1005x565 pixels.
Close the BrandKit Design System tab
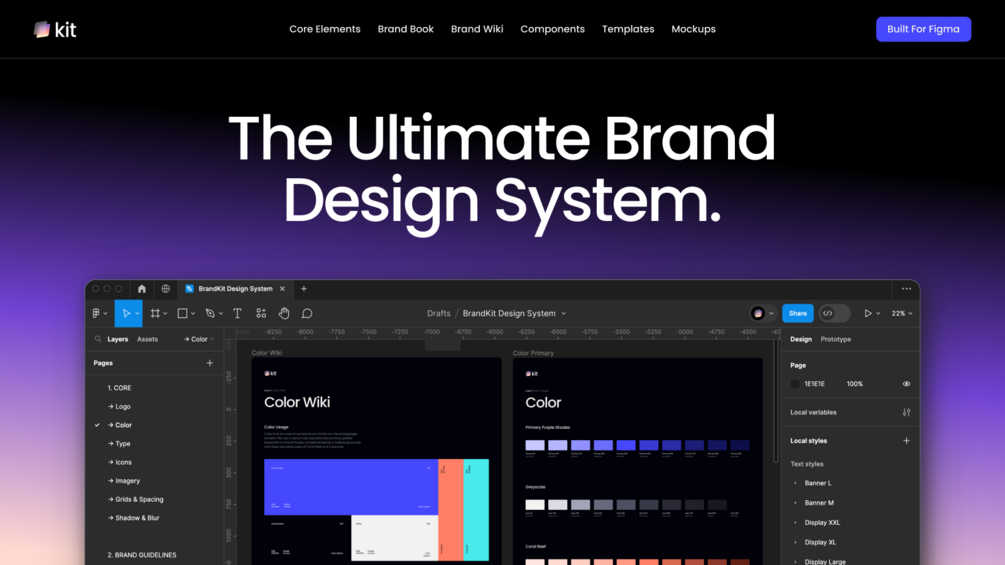282,289
